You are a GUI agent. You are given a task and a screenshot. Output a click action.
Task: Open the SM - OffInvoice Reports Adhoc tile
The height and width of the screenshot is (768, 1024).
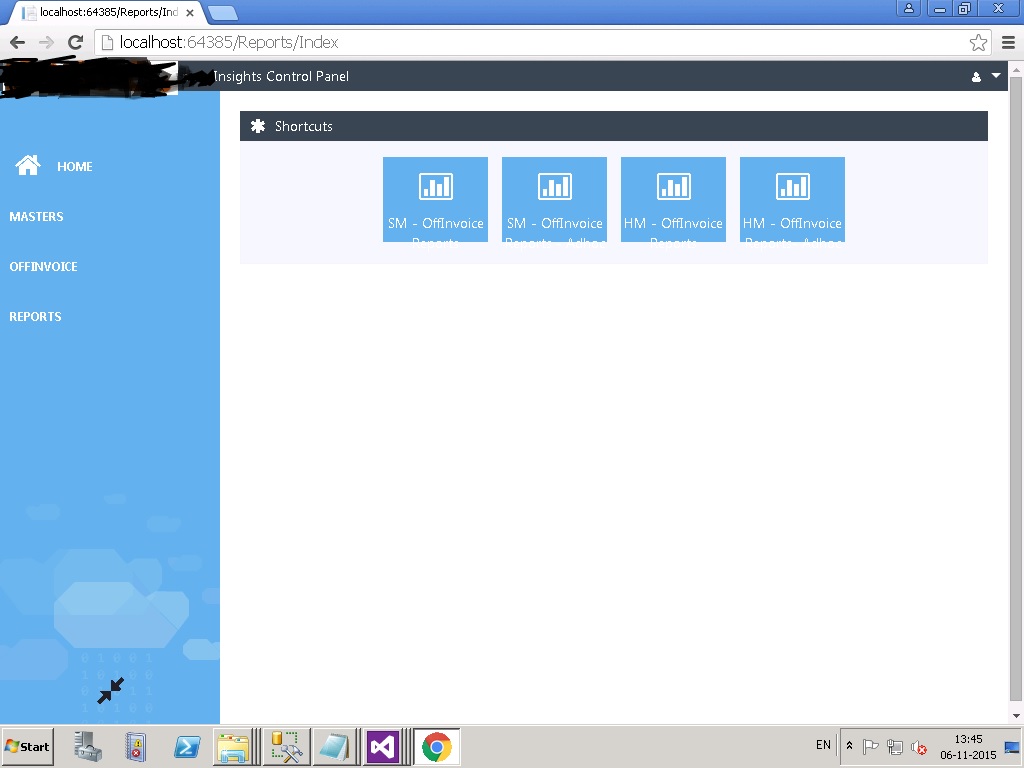point(554,199)
